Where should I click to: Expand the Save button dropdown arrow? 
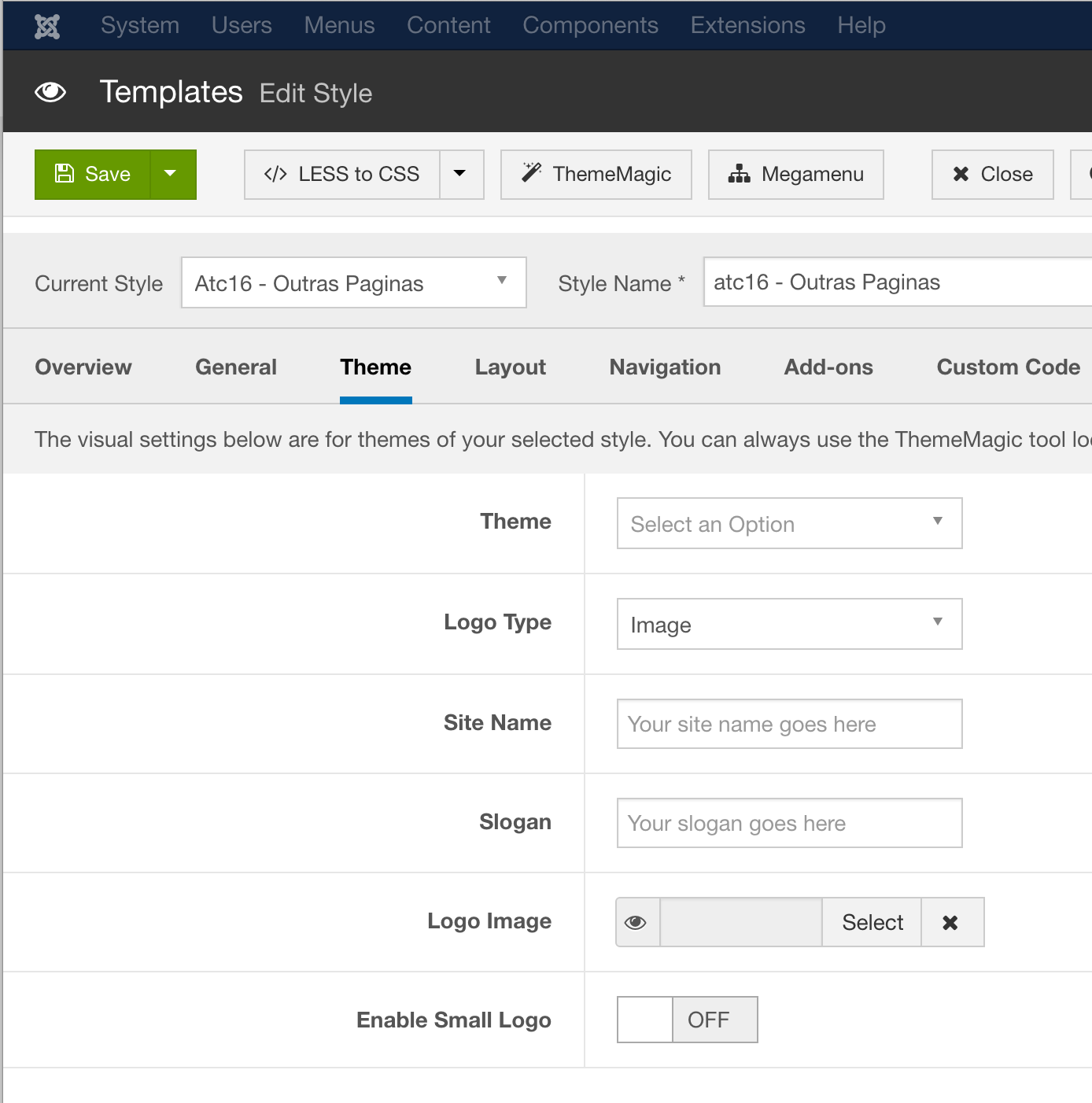(x=171, y=175)
